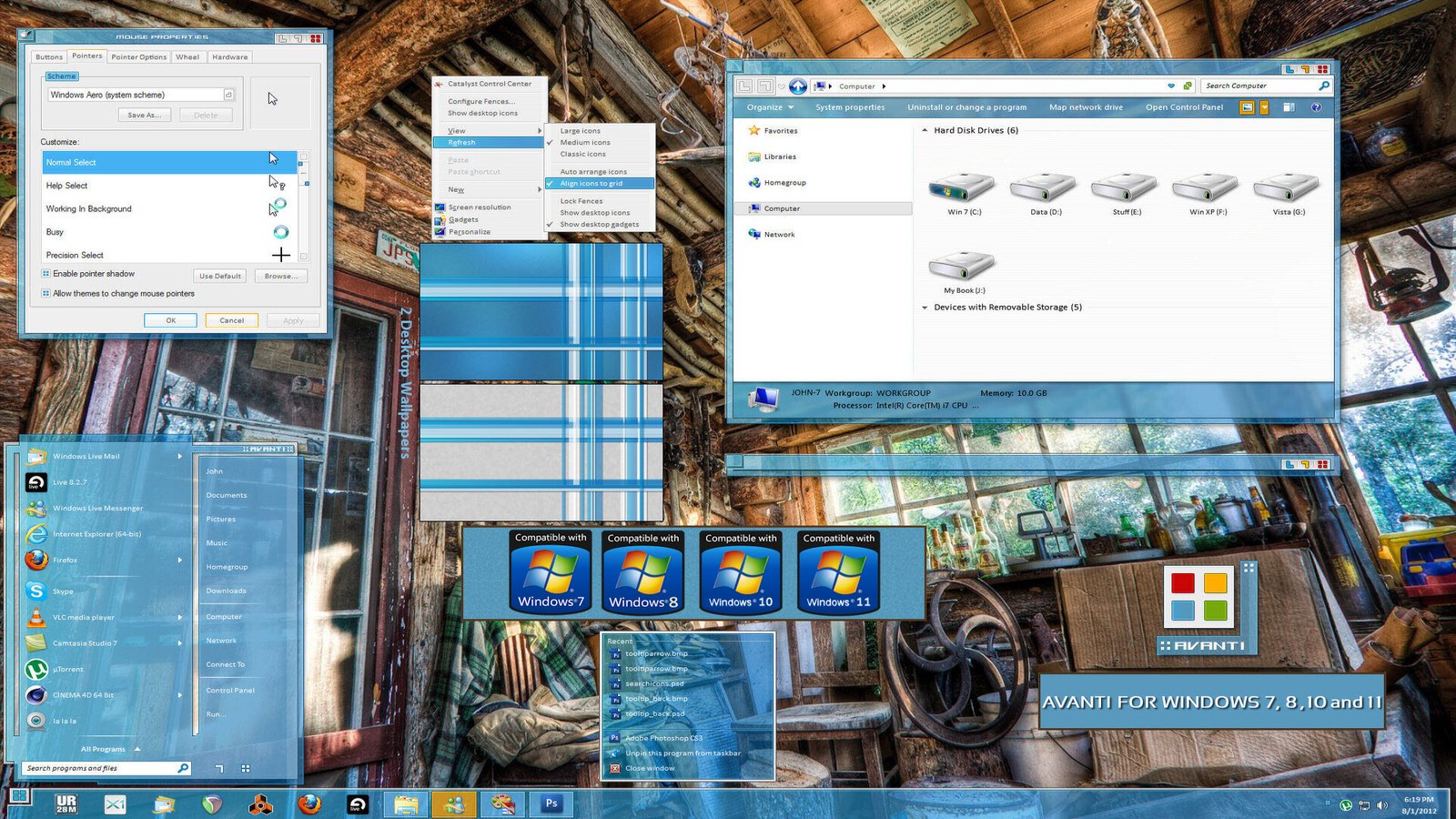
Task: Launch Firefox from the taskbar
Action: click(309, 804)
